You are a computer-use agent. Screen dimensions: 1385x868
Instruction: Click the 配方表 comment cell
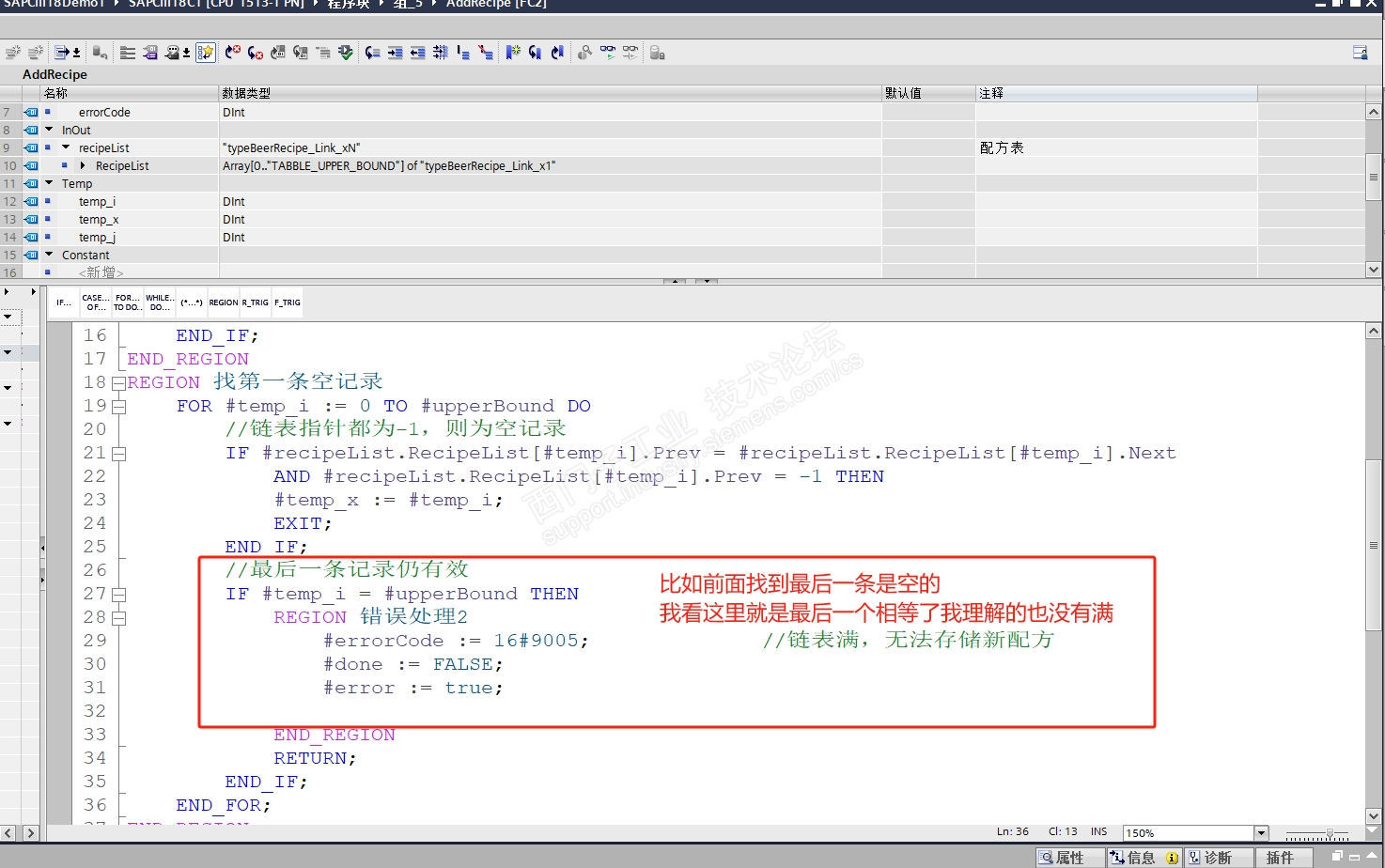point(1116,147)
